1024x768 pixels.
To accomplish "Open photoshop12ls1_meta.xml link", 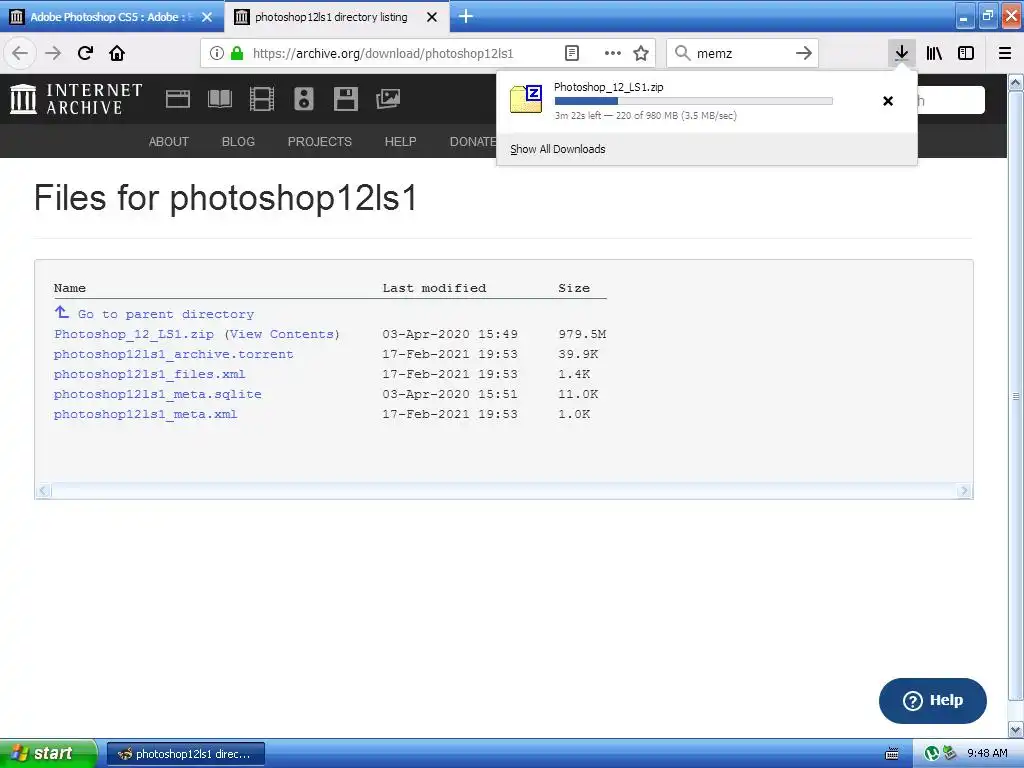I will coord(146,415).
